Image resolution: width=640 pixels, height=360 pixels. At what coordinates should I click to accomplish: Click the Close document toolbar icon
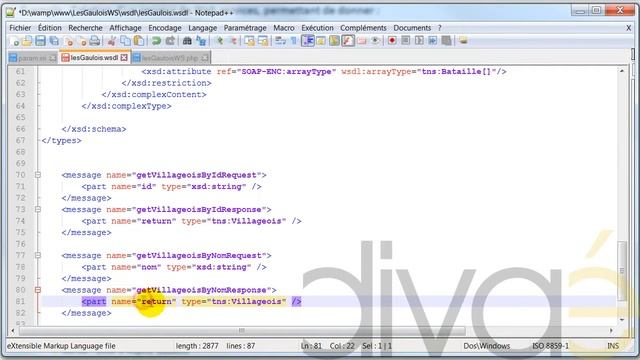(x=69, y=40)
